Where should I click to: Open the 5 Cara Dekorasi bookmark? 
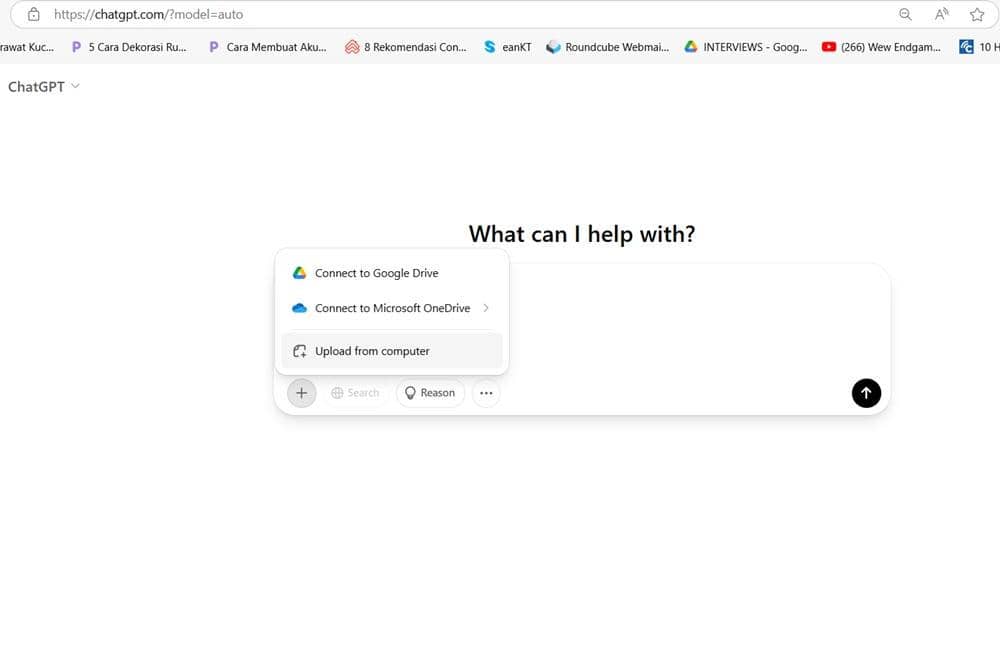point(128,47)
